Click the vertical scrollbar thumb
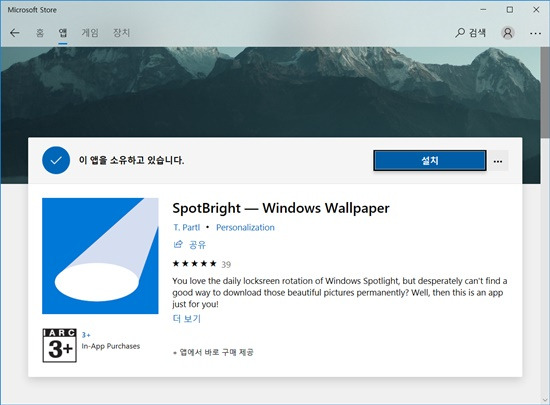The height and width of the screenshot is (405, 550). tap(545, 93)
